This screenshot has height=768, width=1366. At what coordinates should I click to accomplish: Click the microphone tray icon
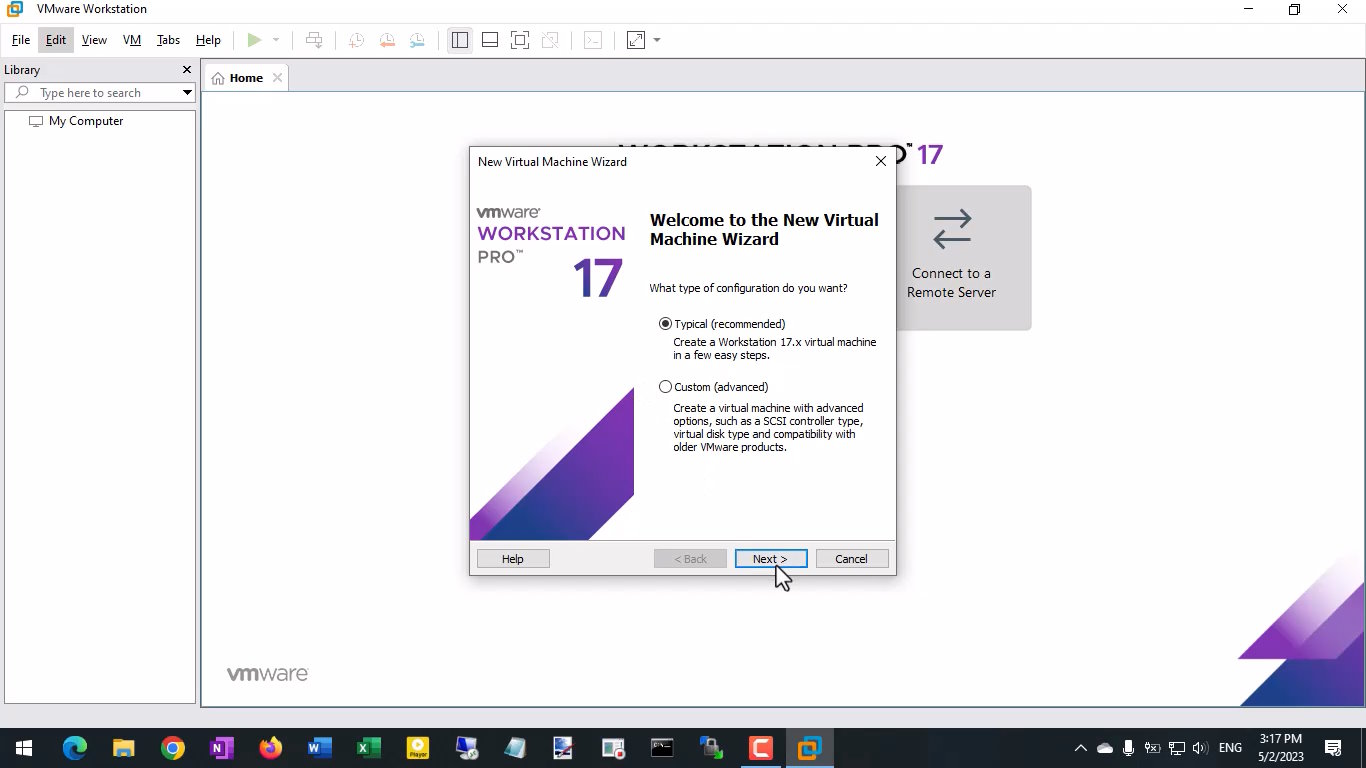pyautogui.click(x=1128, y=748)
